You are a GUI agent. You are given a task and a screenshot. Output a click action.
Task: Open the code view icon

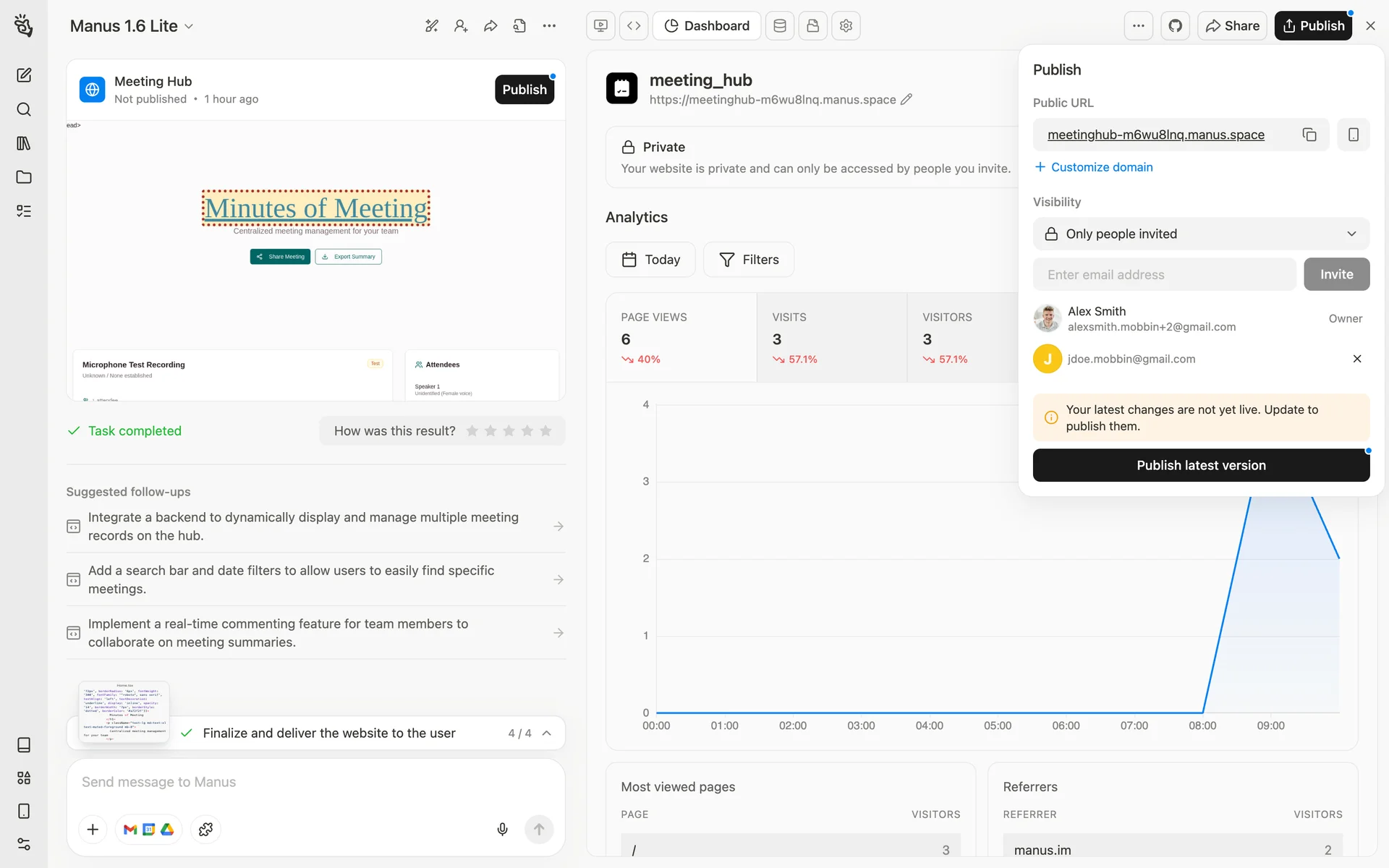coord(634,26)
